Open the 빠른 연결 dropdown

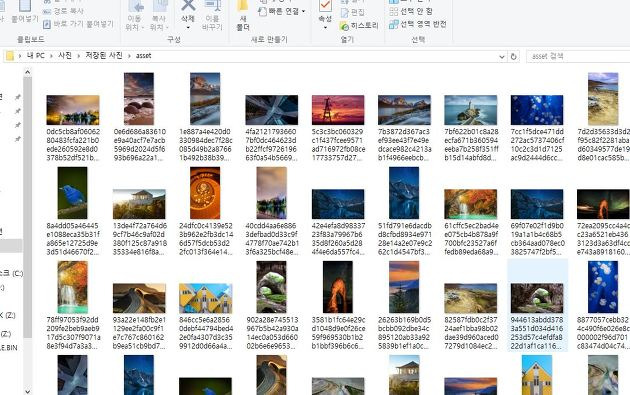(x=282, y=11)
